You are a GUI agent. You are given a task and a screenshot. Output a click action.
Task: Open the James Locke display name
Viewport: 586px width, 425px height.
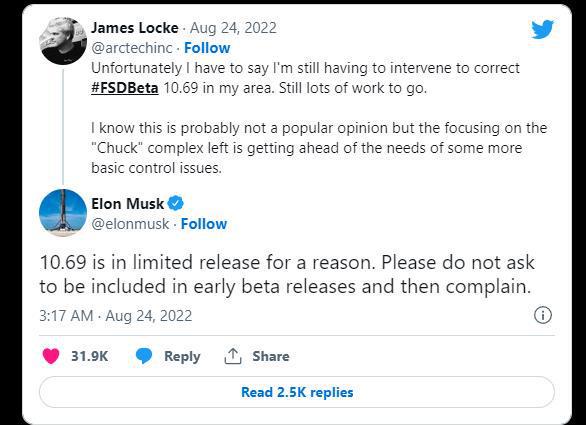point(135,28)
